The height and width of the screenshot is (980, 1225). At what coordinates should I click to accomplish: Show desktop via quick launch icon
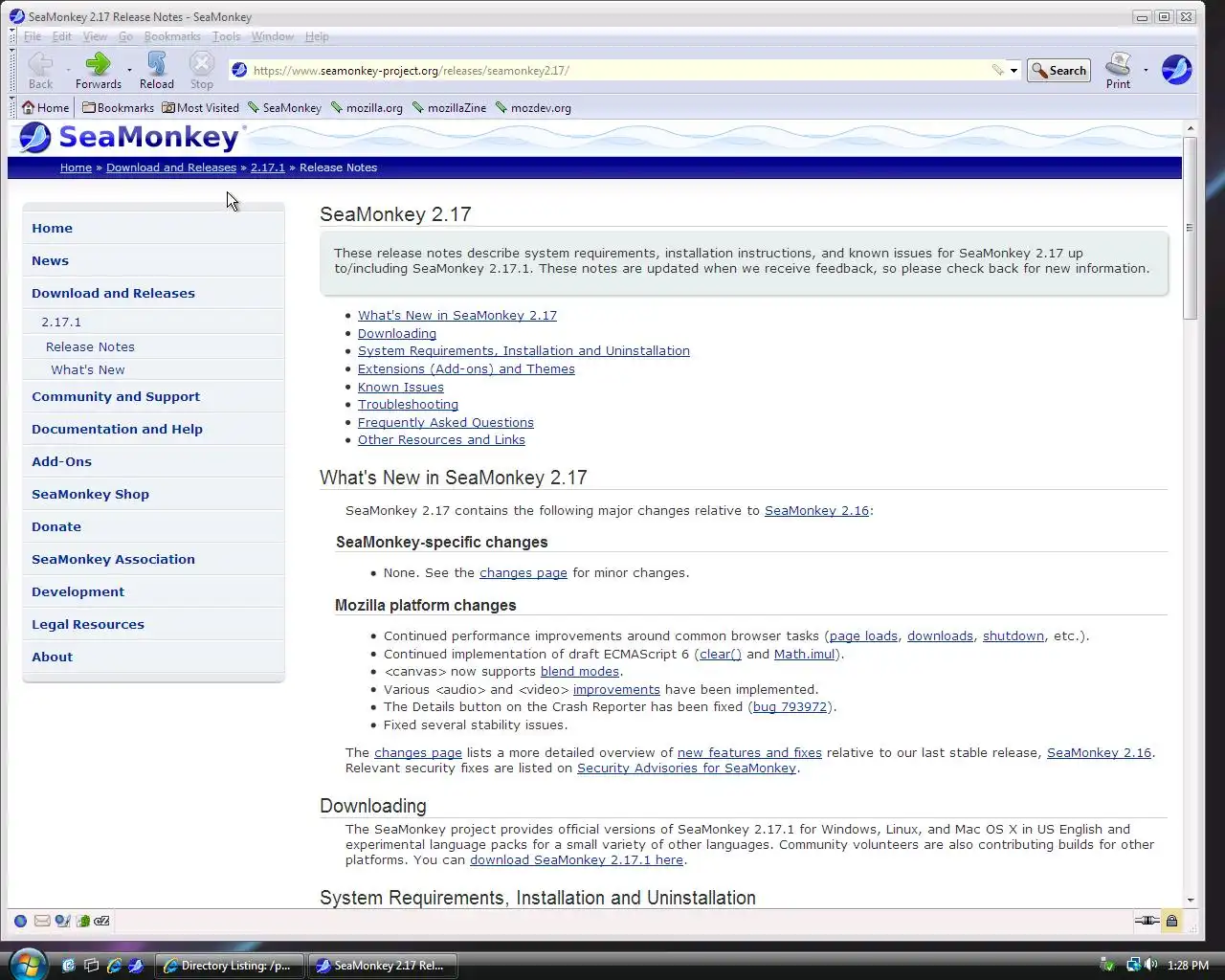coord(69,966)
